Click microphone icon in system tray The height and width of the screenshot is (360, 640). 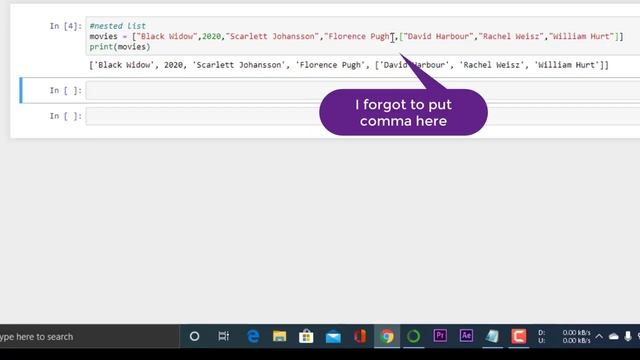628,336
